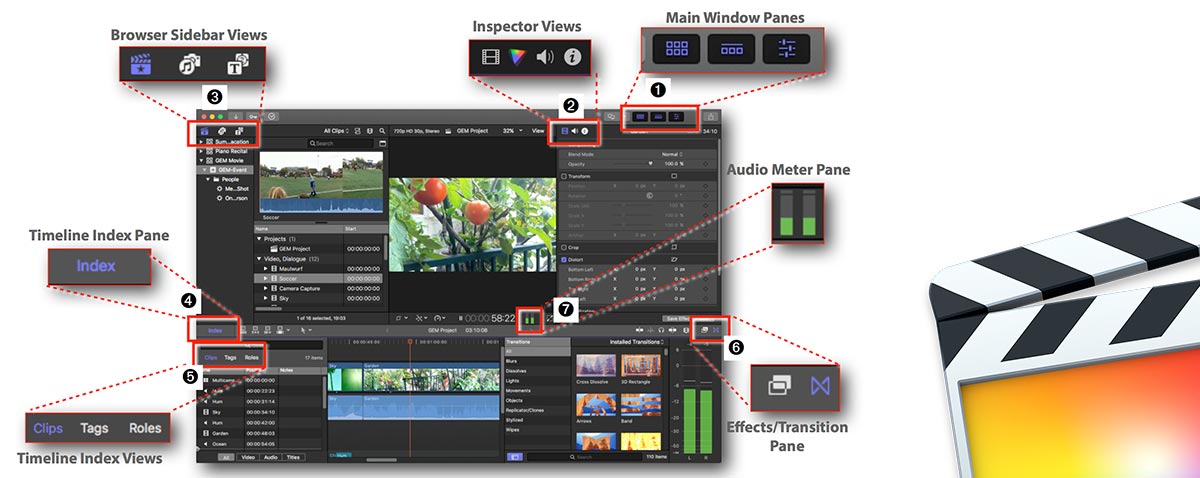Open the All Clips filter dropdown
Screen dimensions: 1200x478
coord(337,131)
